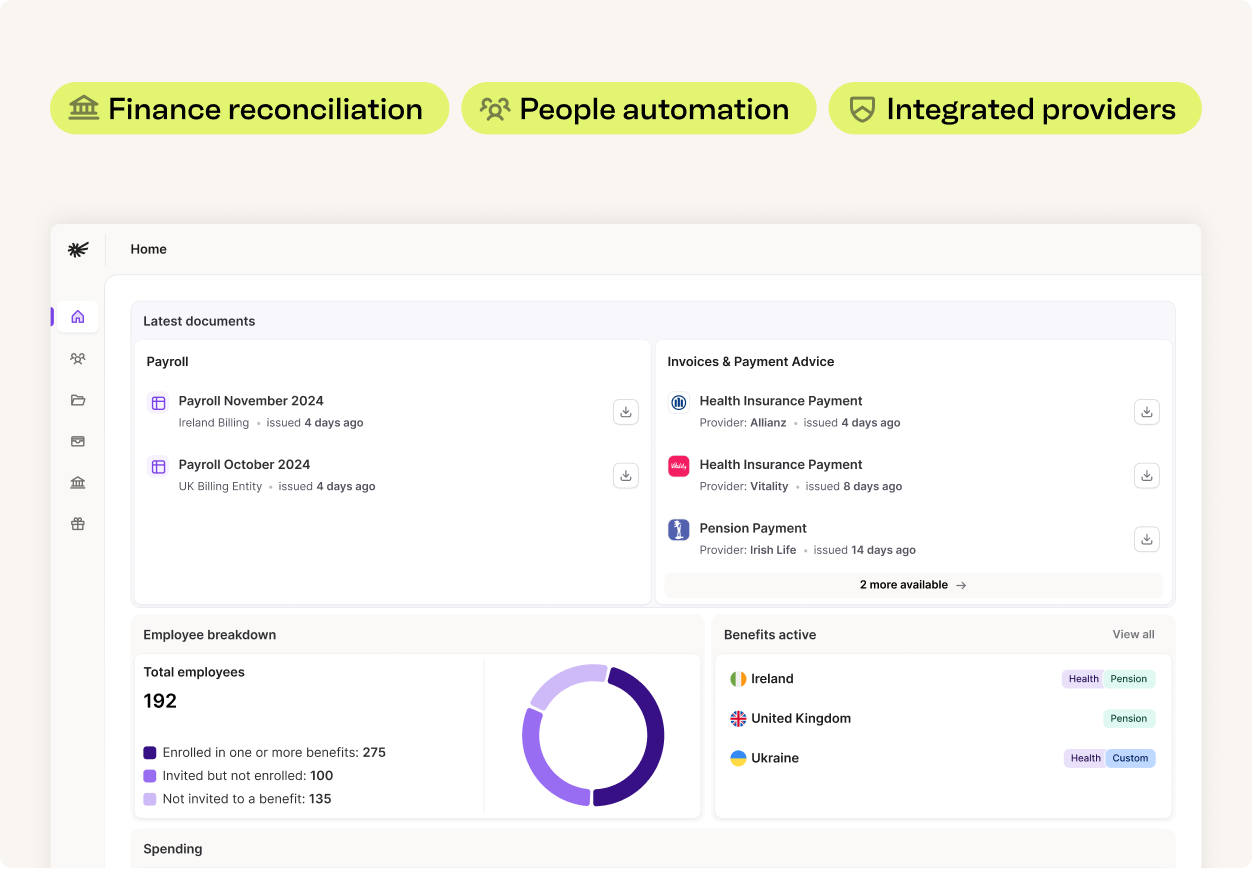Click Ireland's Health tag
This screenshot has width=1252, height=869.
coord(1084,679)
